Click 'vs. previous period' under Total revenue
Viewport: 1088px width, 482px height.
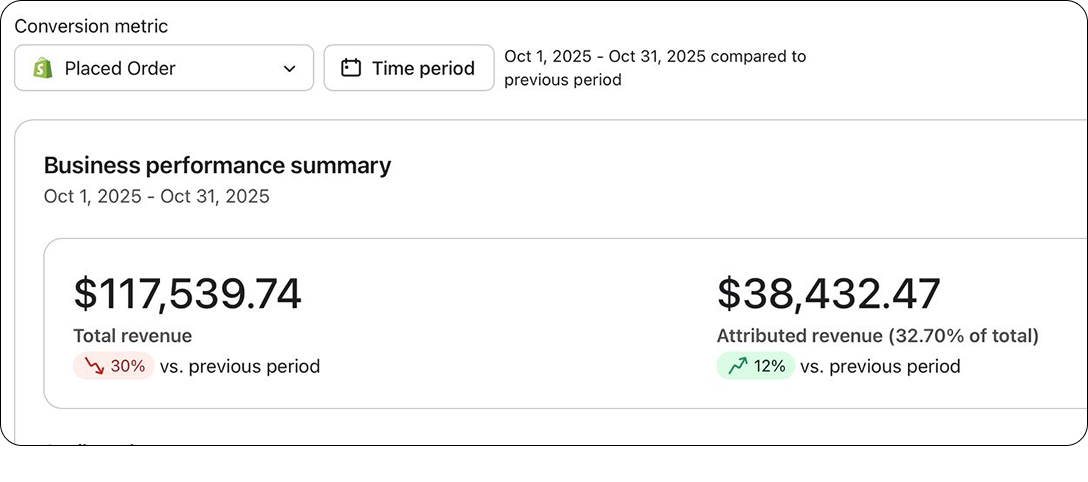(240, 366)
